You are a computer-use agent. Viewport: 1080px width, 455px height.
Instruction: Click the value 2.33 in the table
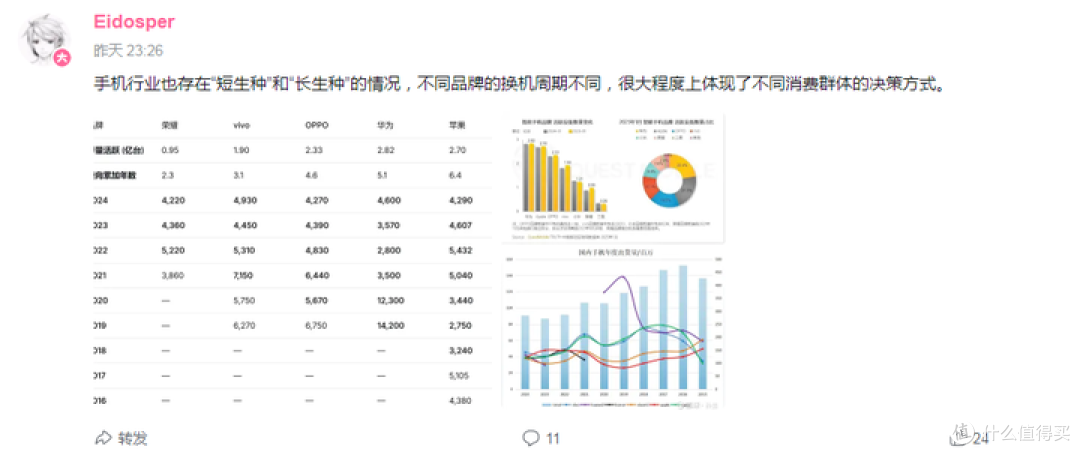coord(314,149)
